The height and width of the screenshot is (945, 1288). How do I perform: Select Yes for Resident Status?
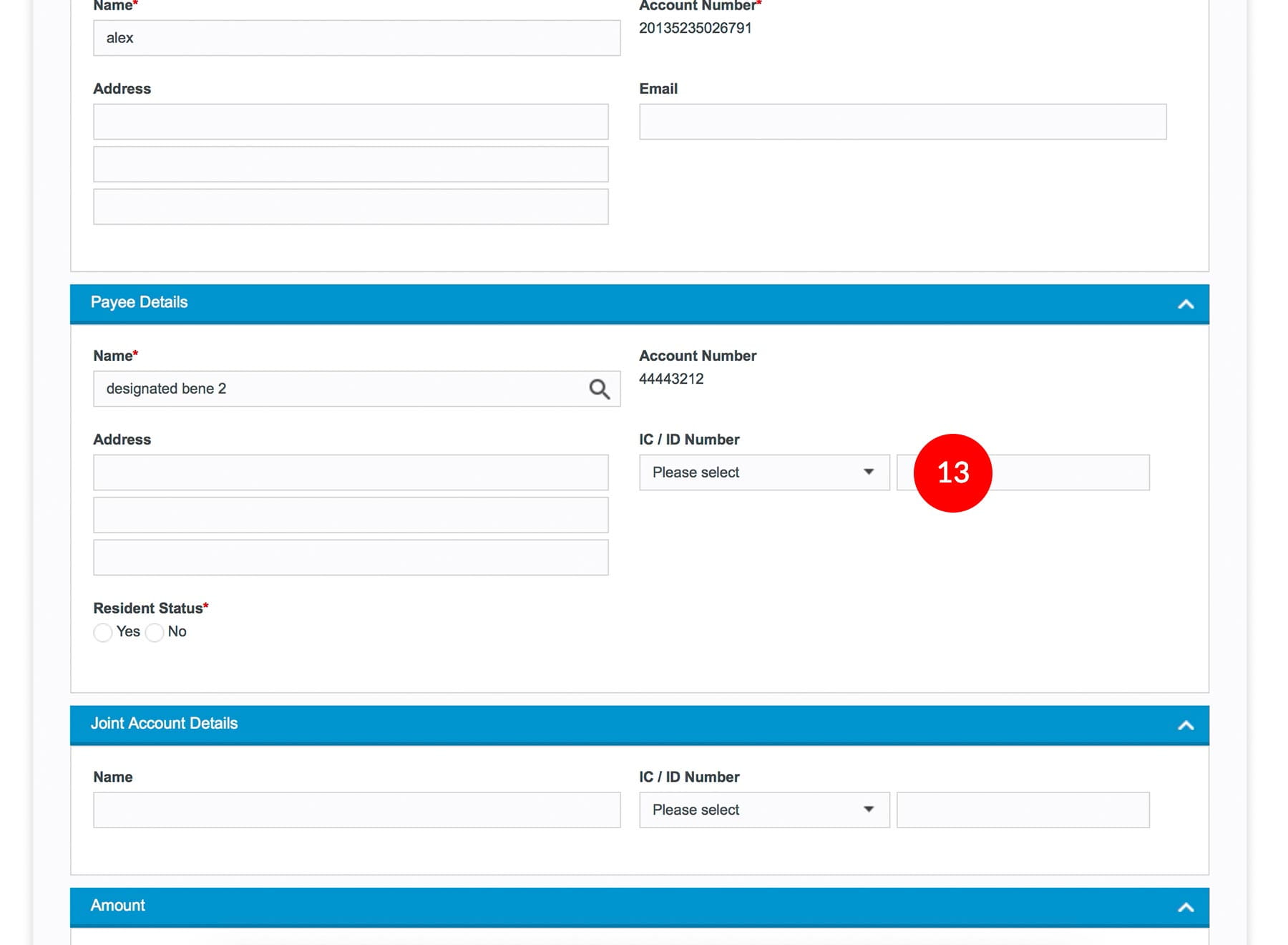tap(103, 632)
